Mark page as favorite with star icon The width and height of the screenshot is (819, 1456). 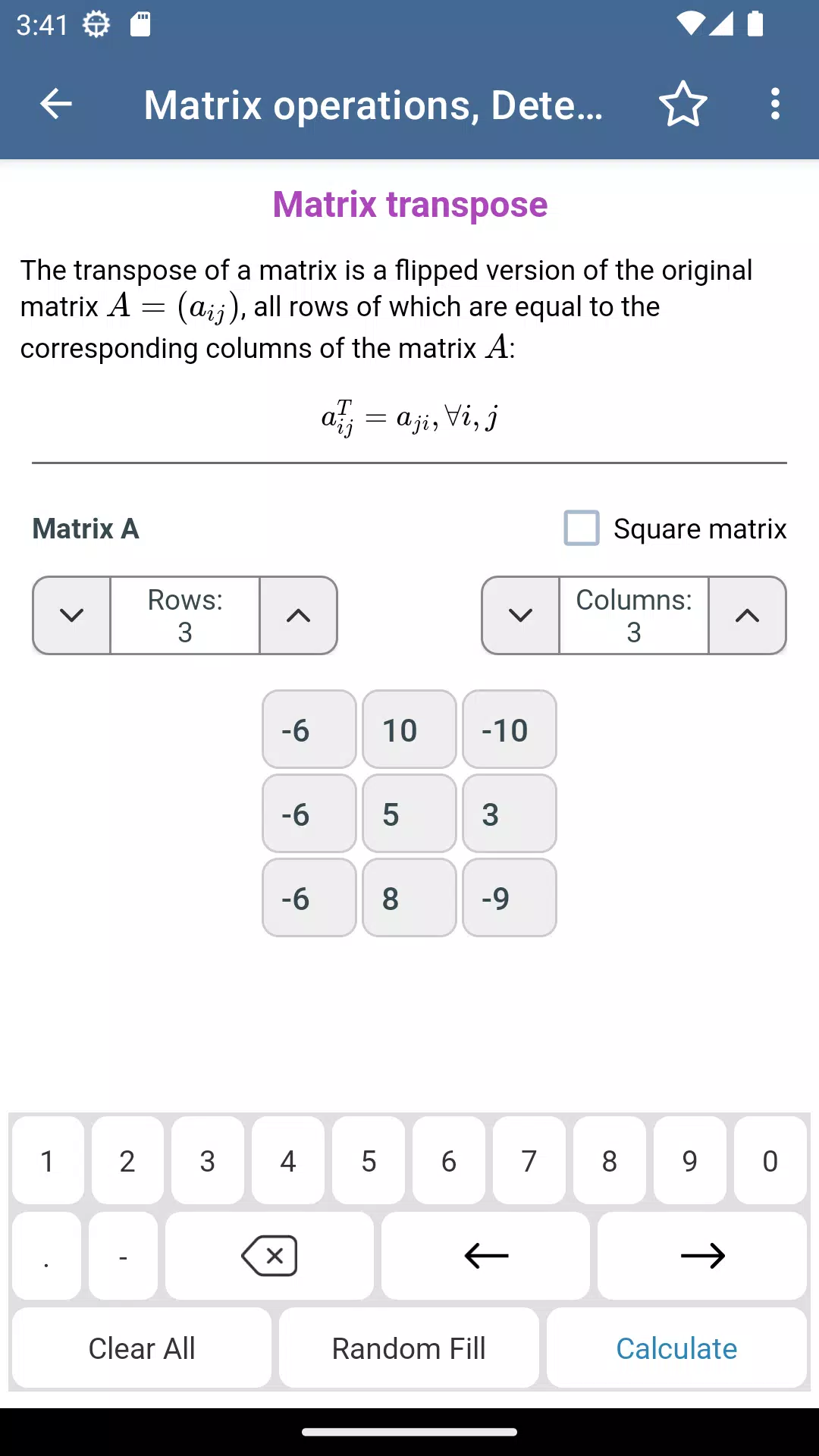(682, 104)
